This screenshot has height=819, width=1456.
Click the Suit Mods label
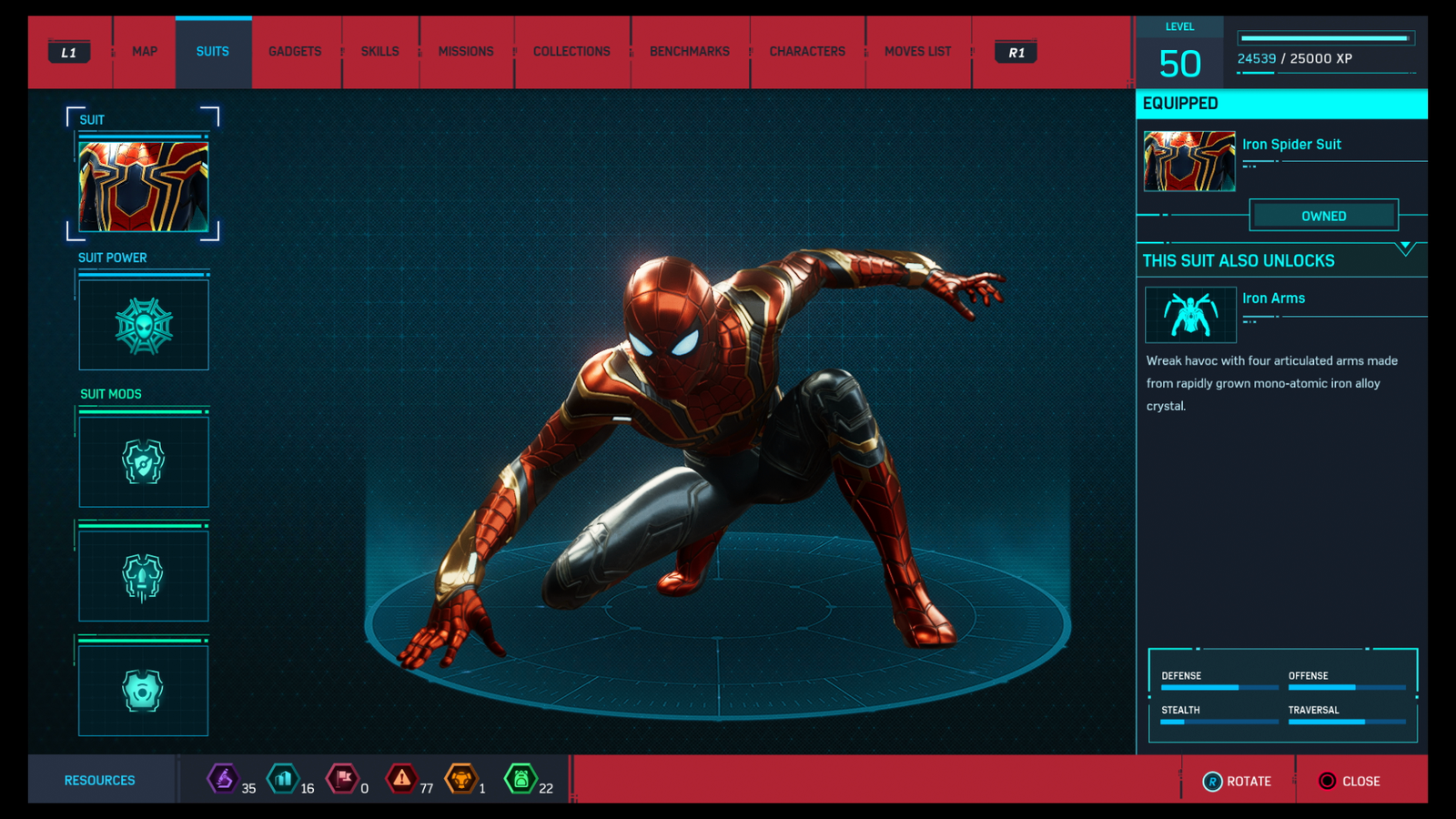point(111,394)
